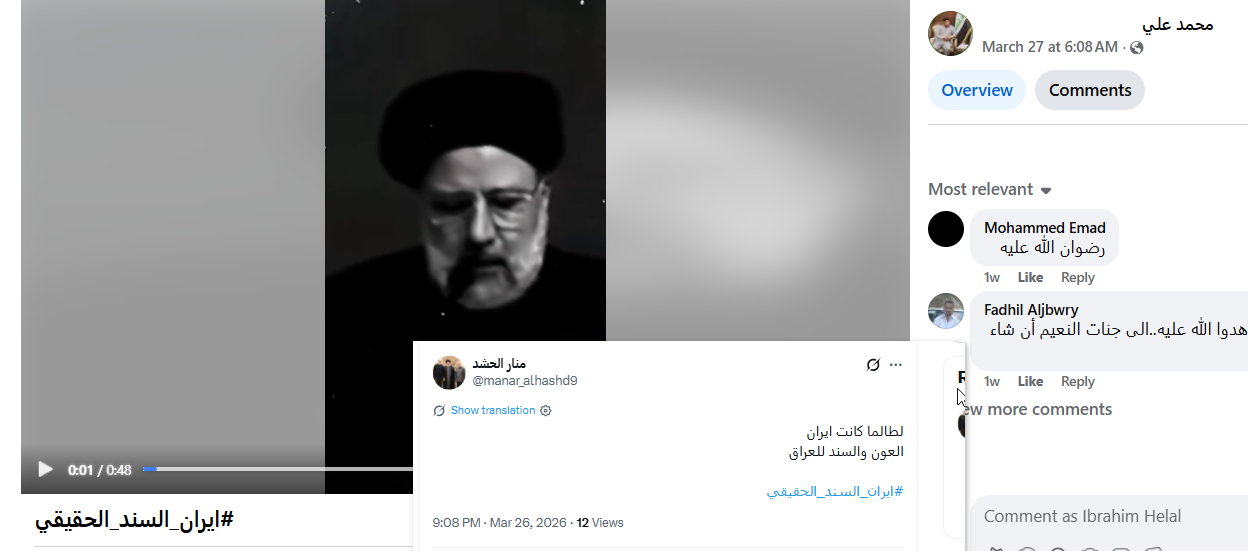Open the hashtag title below the video
1248x551 pixels.
pos(134,519)
